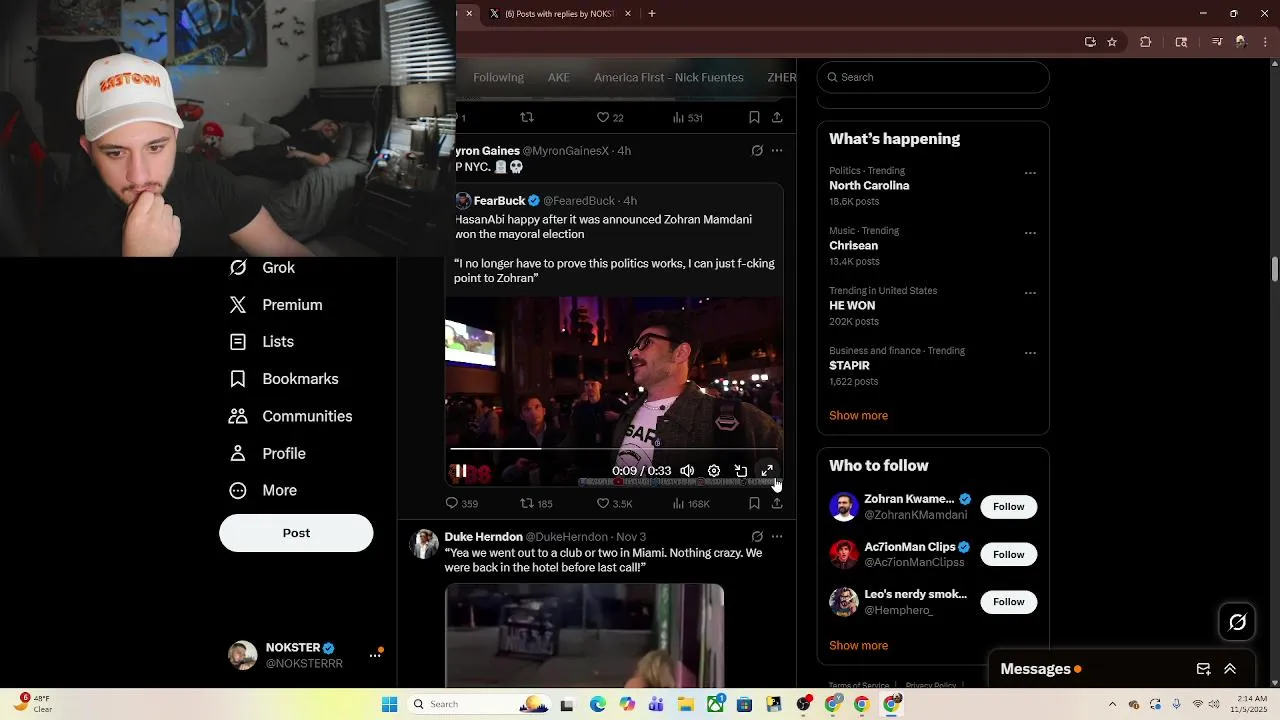Screen dimensions: 1280x720
Task: Repost the top partially visible post
Action: tap(527, 118)
